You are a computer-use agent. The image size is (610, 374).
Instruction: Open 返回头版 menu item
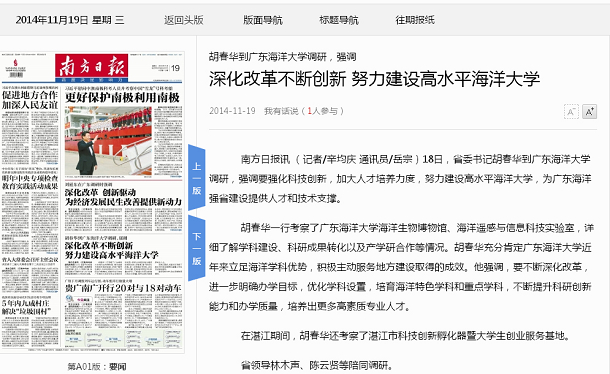(184, 20)
